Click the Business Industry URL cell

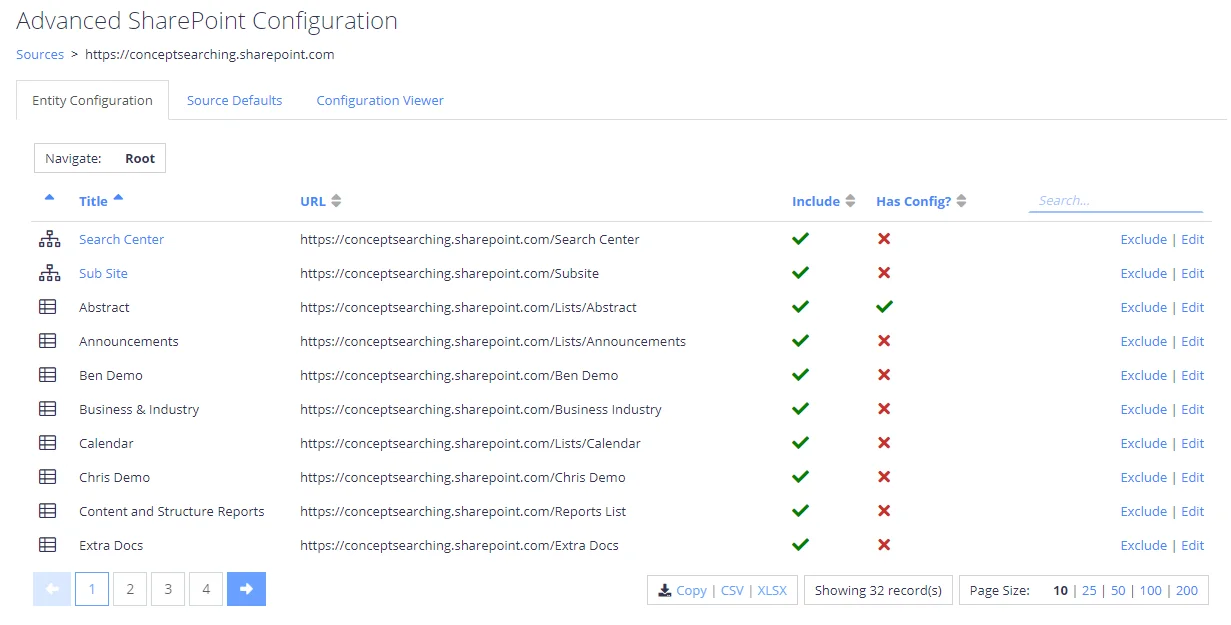point(481,410)
